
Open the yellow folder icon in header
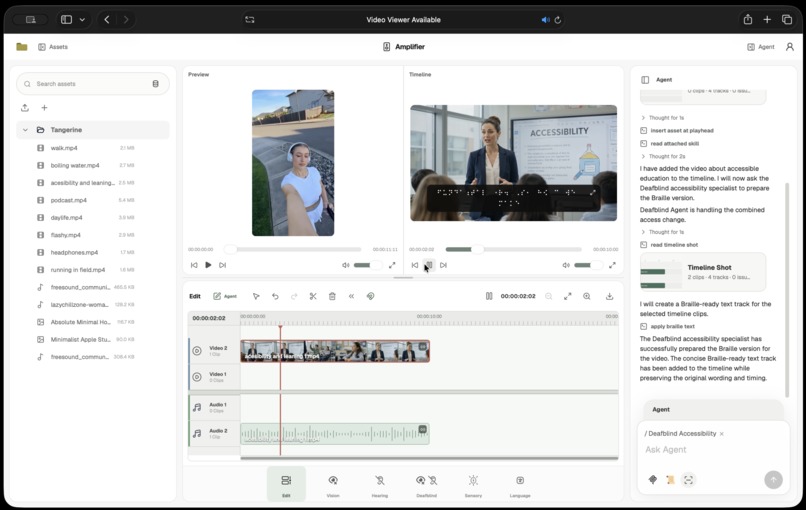(22, 47)
